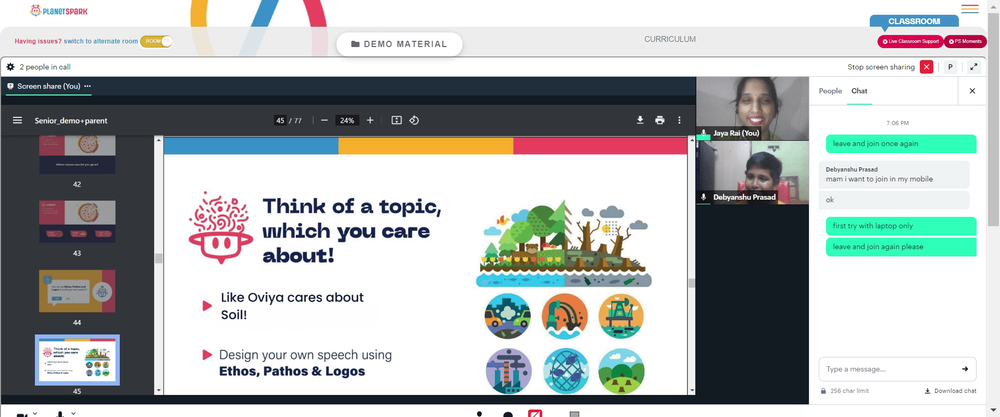Open Screen share three-dots options
Viewport: 1000px width, 417px height.
[x=87, y=86]
